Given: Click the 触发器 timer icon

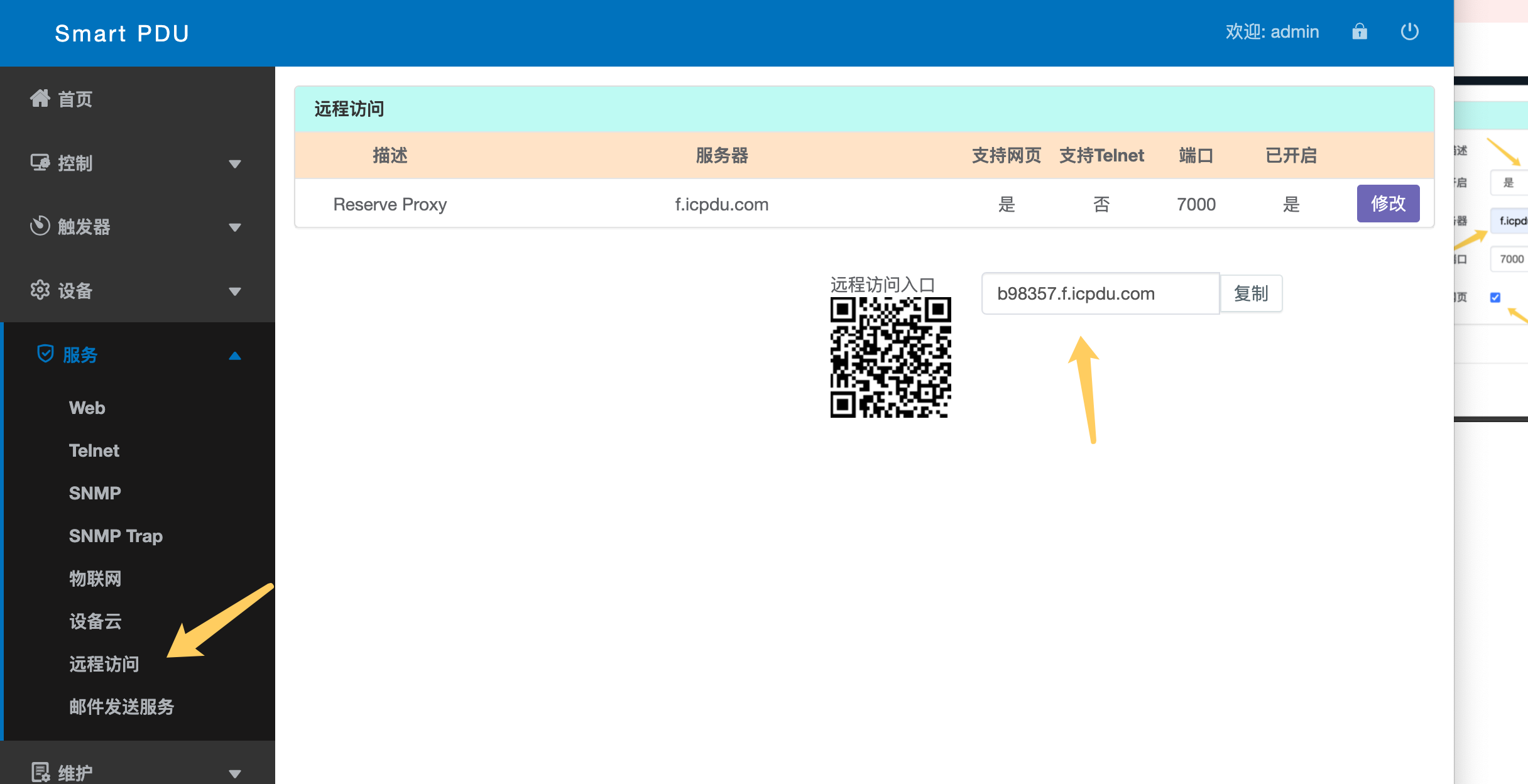Looking at the screenshot, I should 40,226.
